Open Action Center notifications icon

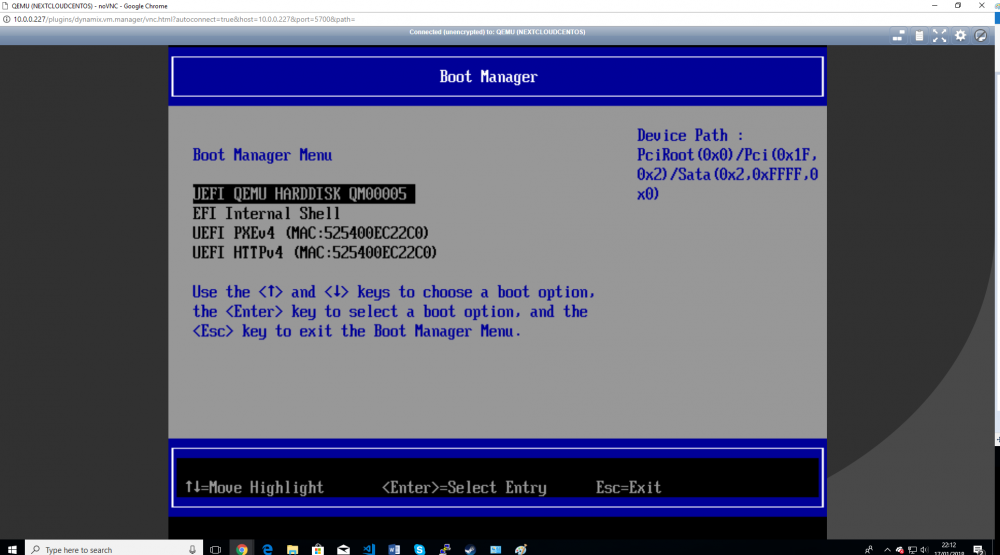[979, 549]
